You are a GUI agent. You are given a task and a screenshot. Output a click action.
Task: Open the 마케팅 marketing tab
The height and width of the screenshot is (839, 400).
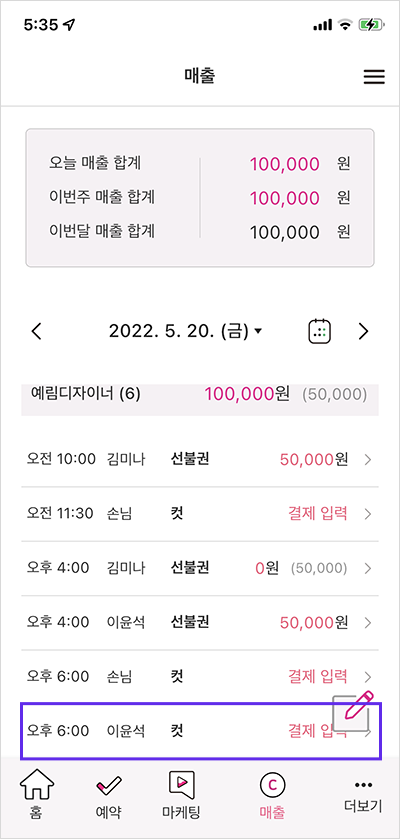coord(181,794)
